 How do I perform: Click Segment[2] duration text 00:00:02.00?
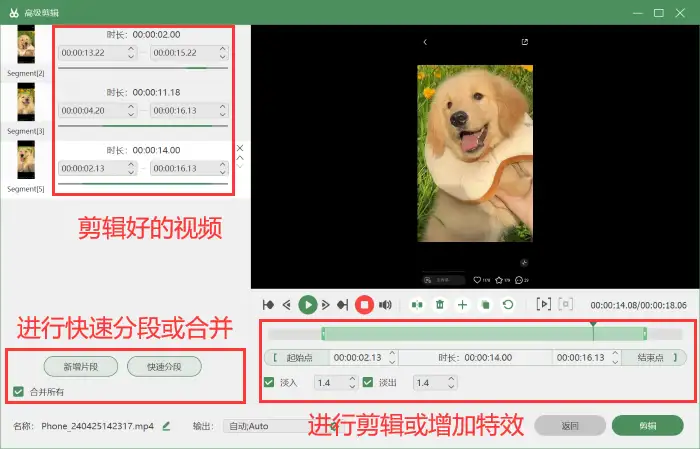coord(157,34)
